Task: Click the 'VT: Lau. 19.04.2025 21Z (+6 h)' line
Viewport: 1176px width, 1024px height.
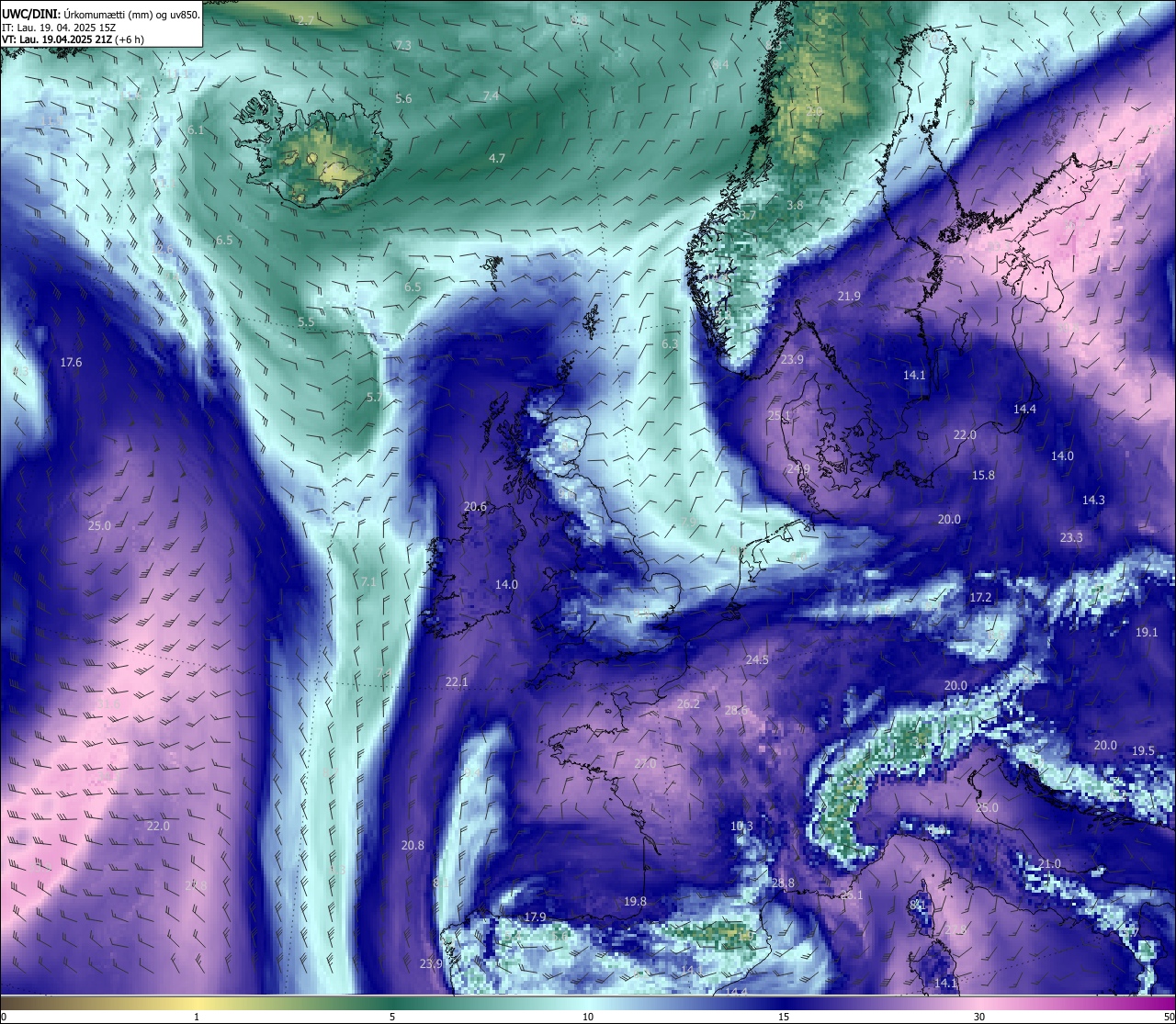Action: tap(73, 39)
